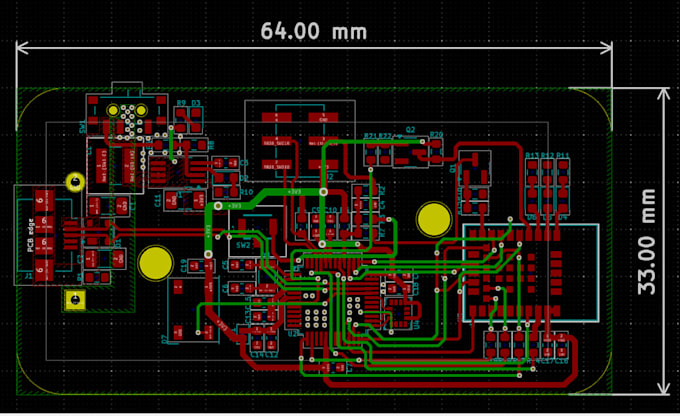The height and width of the screenshot is (416, 680).
Task: Select the R22 resistor label
Action: pyautogui.click(x=385, y=136)
